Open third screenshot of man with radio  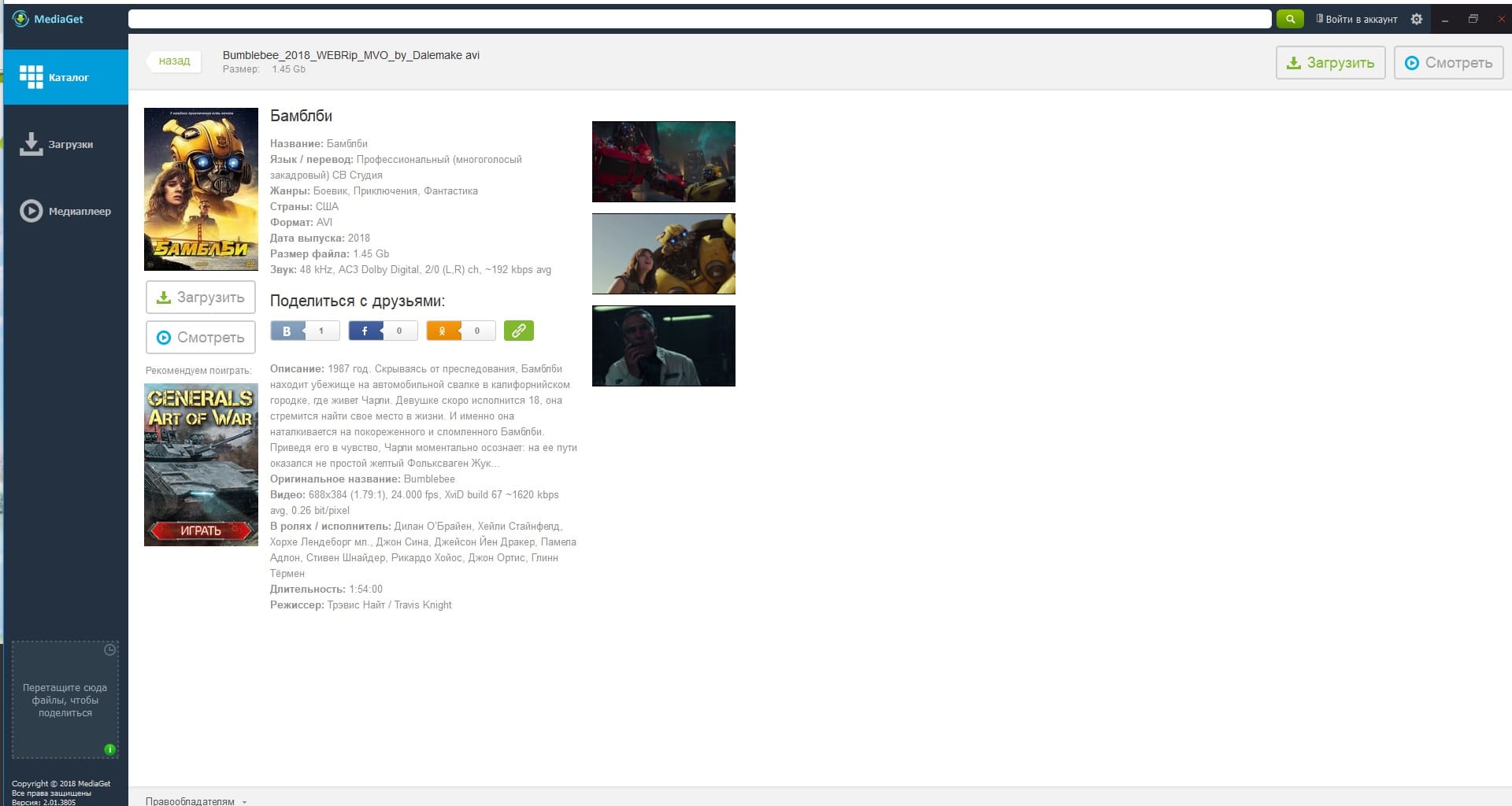[664, 346]
